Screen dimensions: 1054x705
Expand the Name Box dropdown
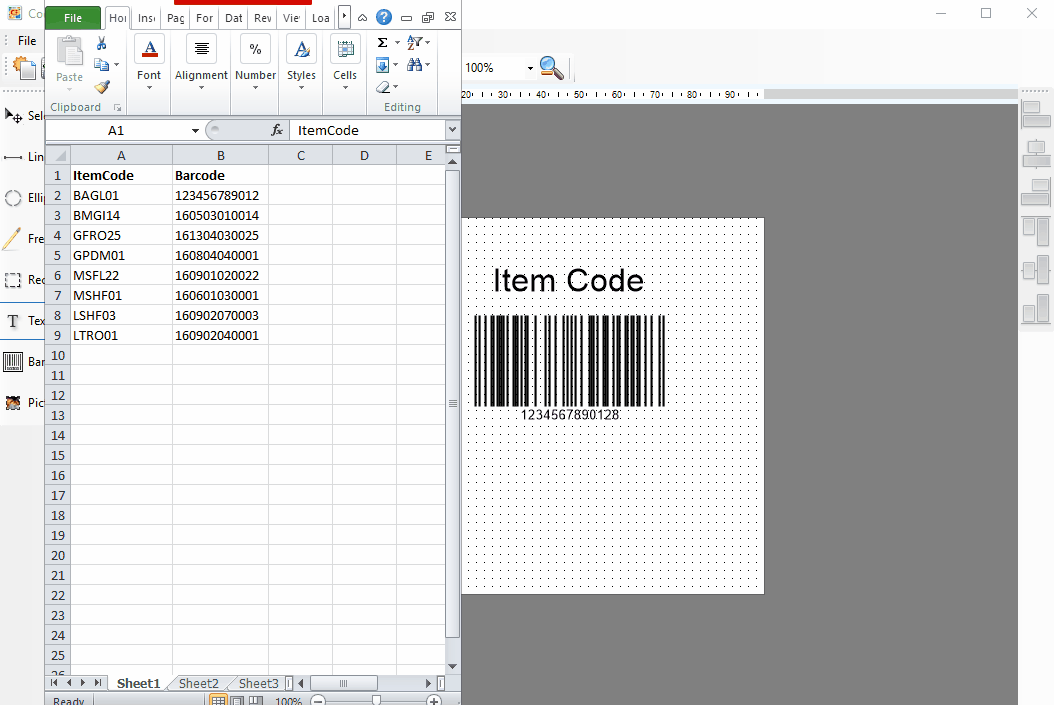(195, 130)
